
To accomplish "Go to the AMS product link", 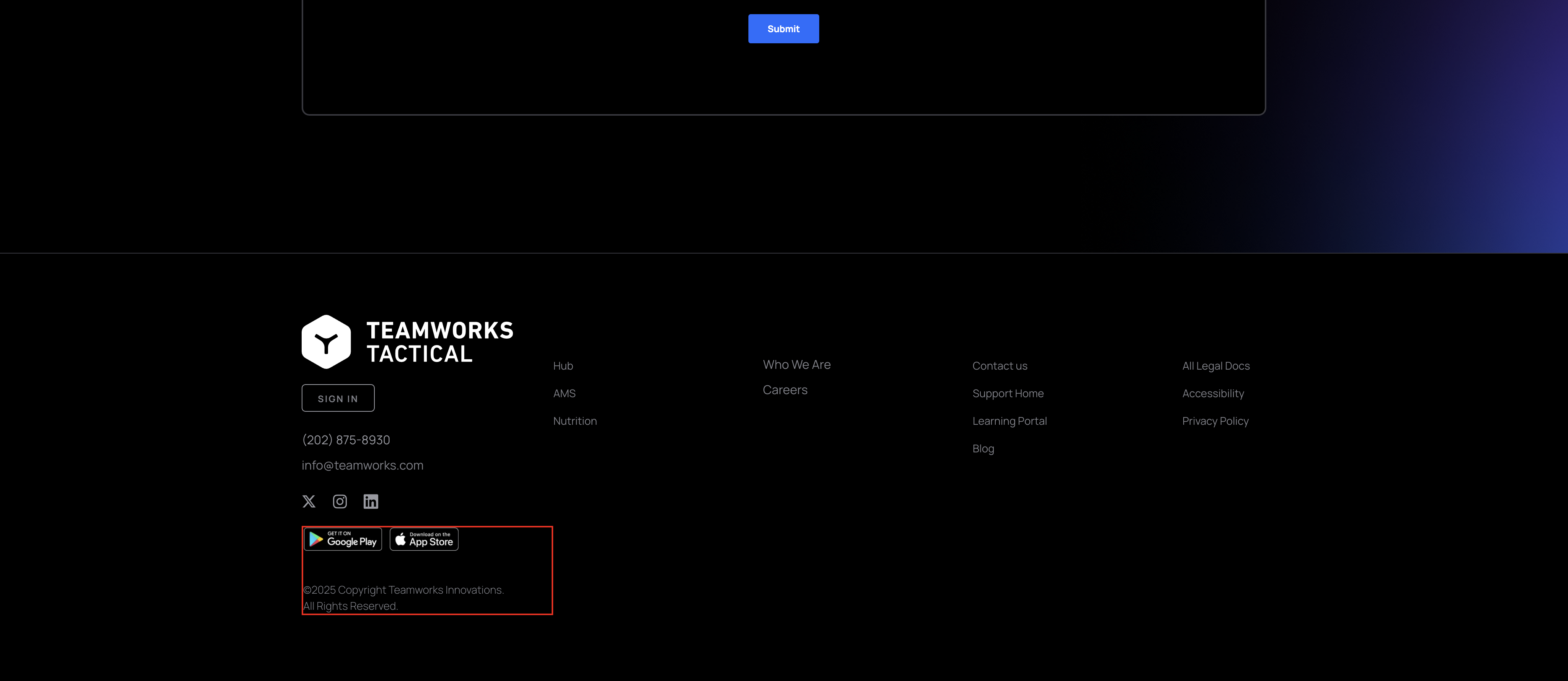I will coord(564,393).
